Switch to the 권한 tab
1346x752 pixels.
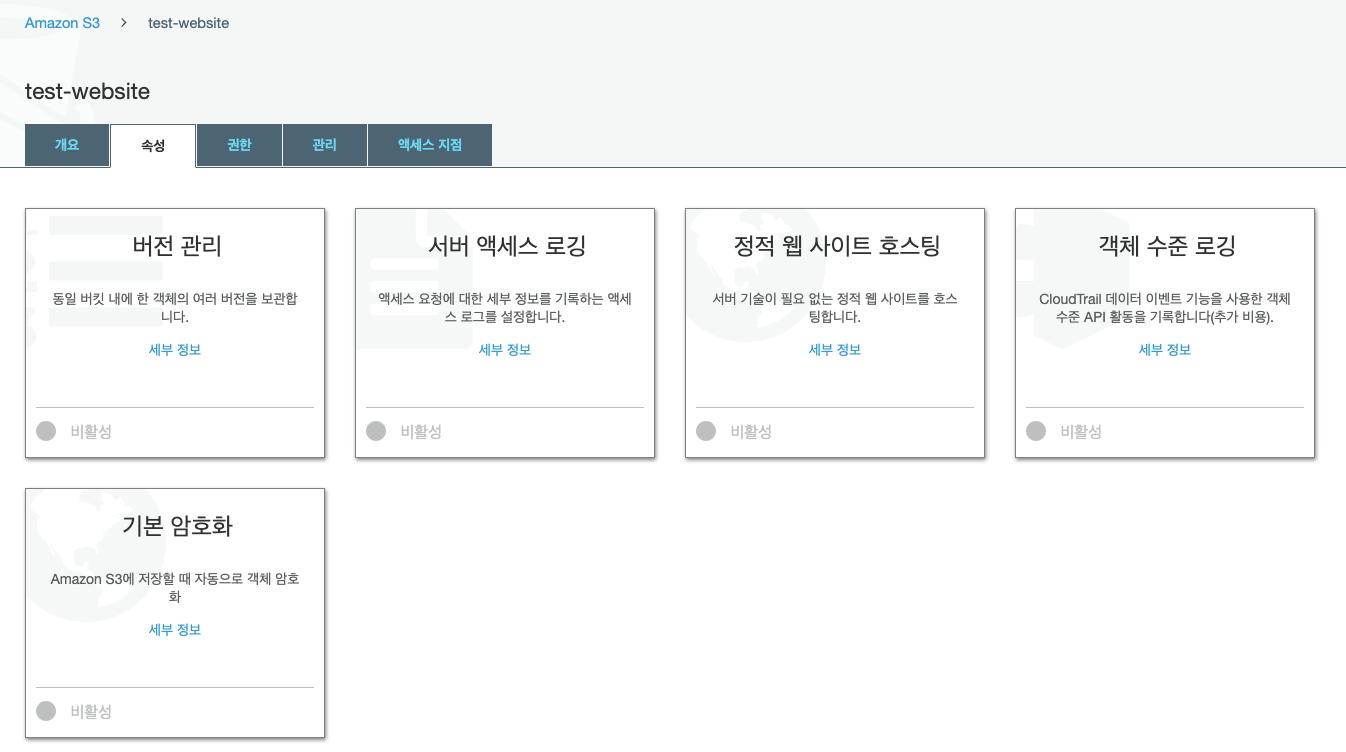(x=239, y=145)
